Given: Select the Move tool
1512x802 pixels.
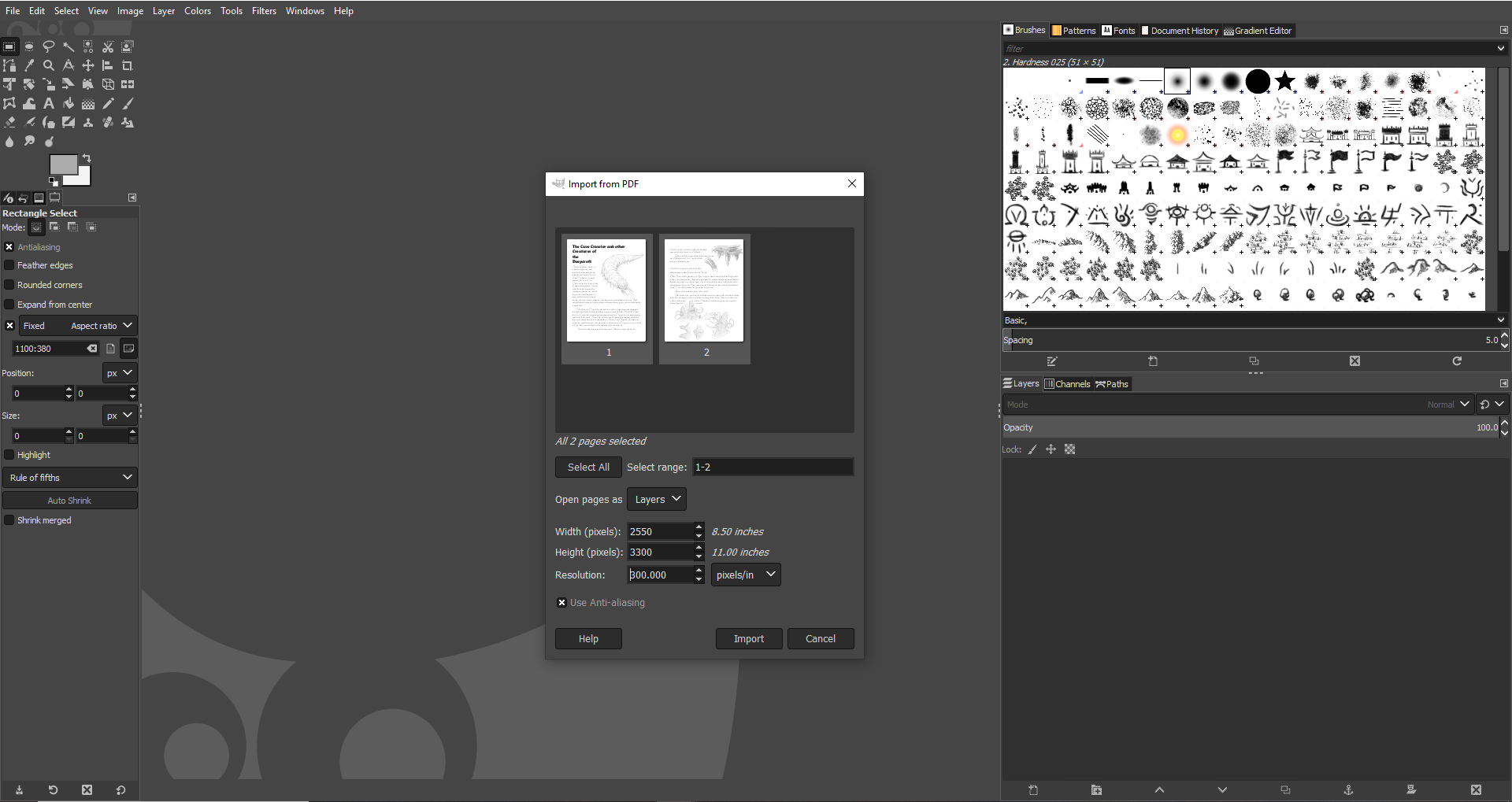Looking at the screenshot, I should pyautogui.click(x=88, y=65).
